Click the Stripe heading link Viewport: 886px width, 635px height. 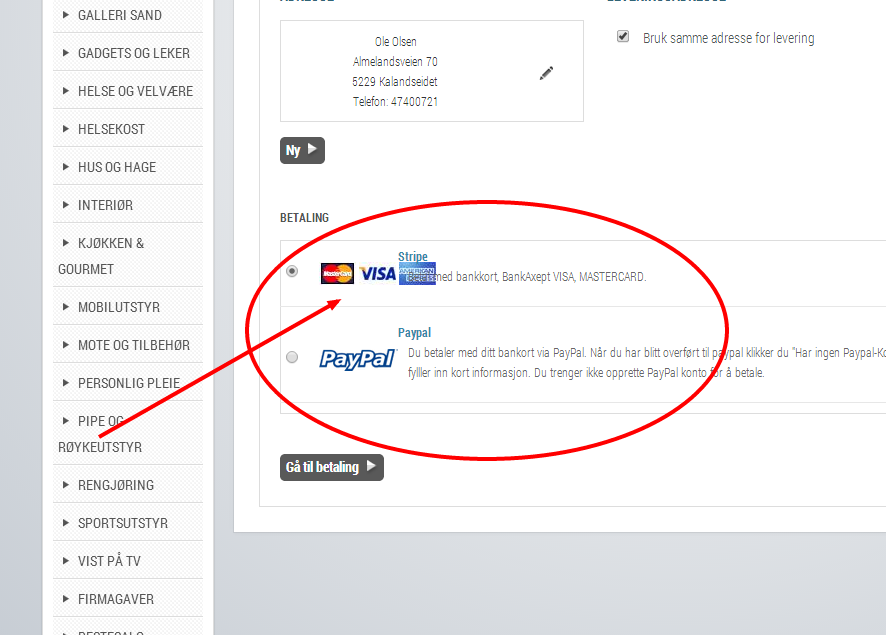(412, 256)
